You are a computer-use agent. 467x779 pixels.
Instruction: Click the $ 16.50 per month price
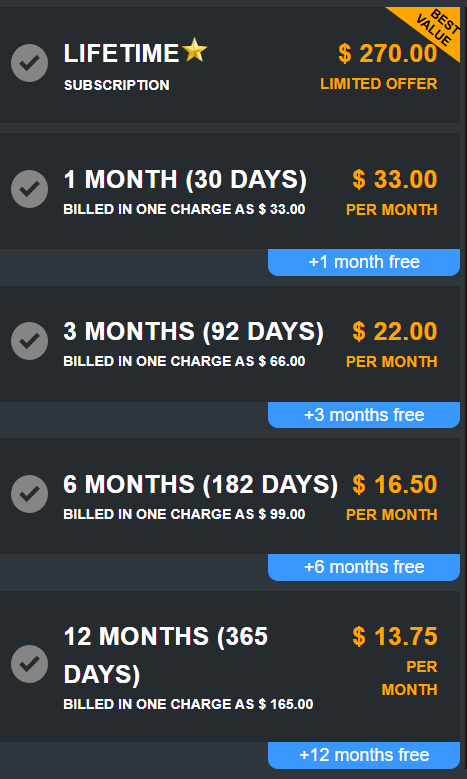pos(395,484)
